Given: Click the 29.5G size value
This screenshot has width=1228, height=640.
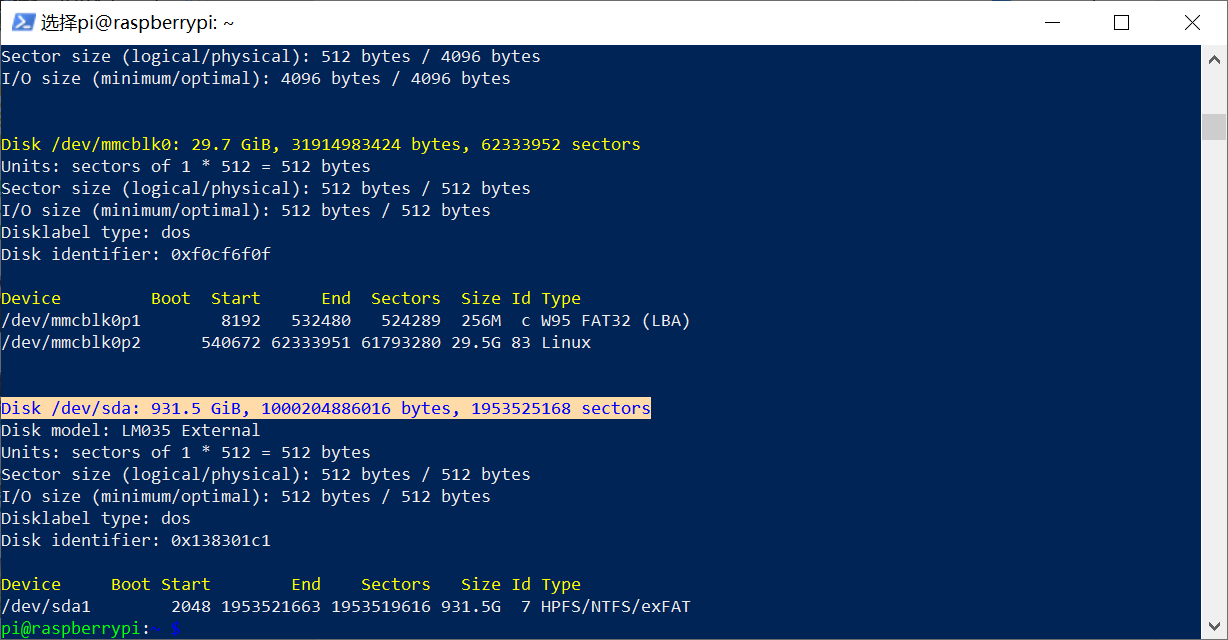Looking at the screenshot, I should [x=476, y=342].
